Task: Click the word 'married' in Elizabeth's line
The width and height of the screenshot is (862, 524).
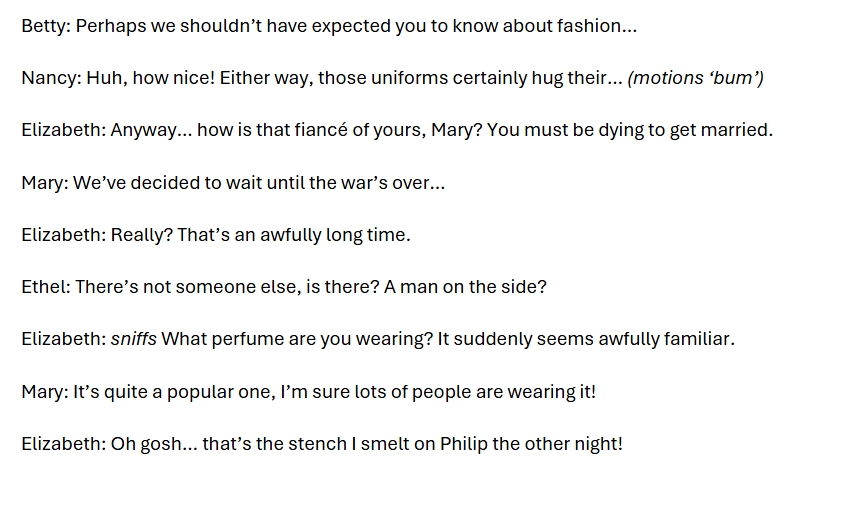Action: (x=736, y=130)
